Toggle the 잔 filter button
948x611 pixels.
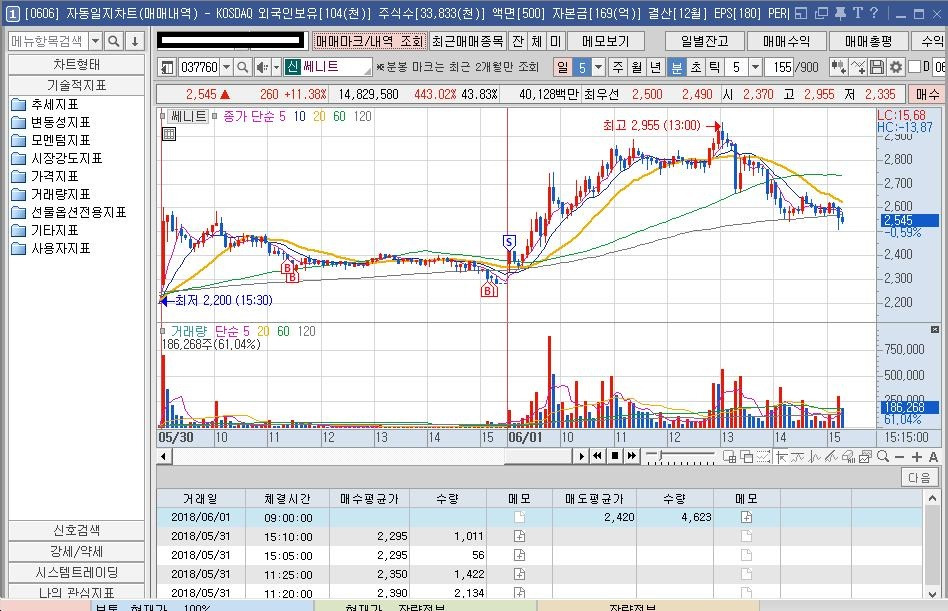518,41
